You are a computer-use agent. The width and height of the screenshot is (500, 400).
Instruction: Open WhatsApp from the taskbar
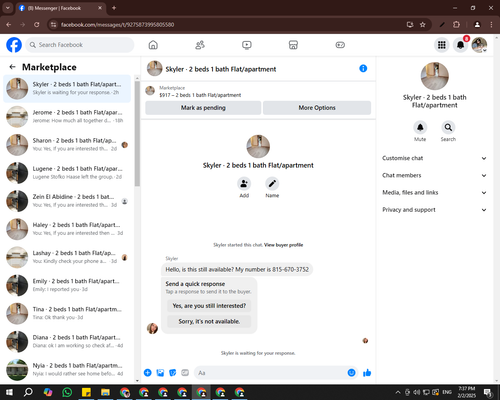pos(67,392)
